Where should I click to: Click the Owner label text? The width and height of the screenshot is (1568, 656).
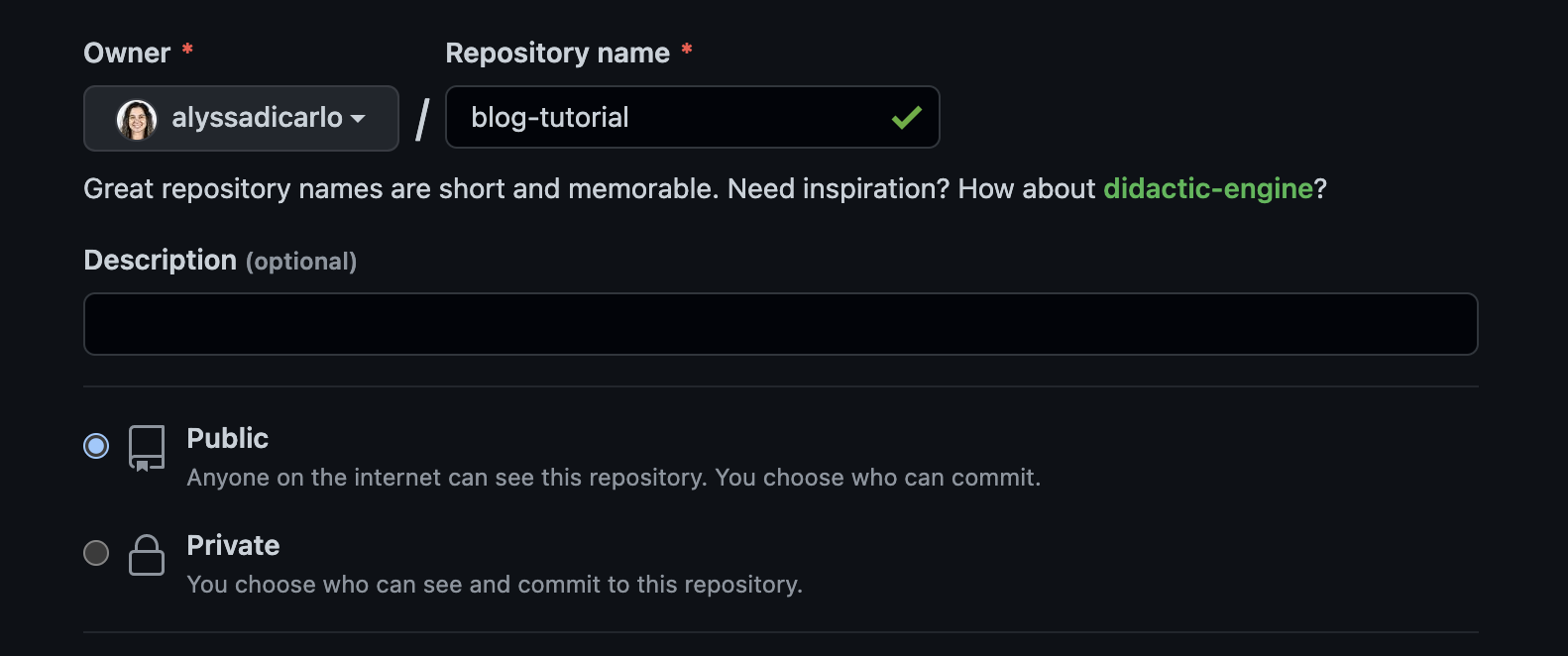[x=127, y=54]
